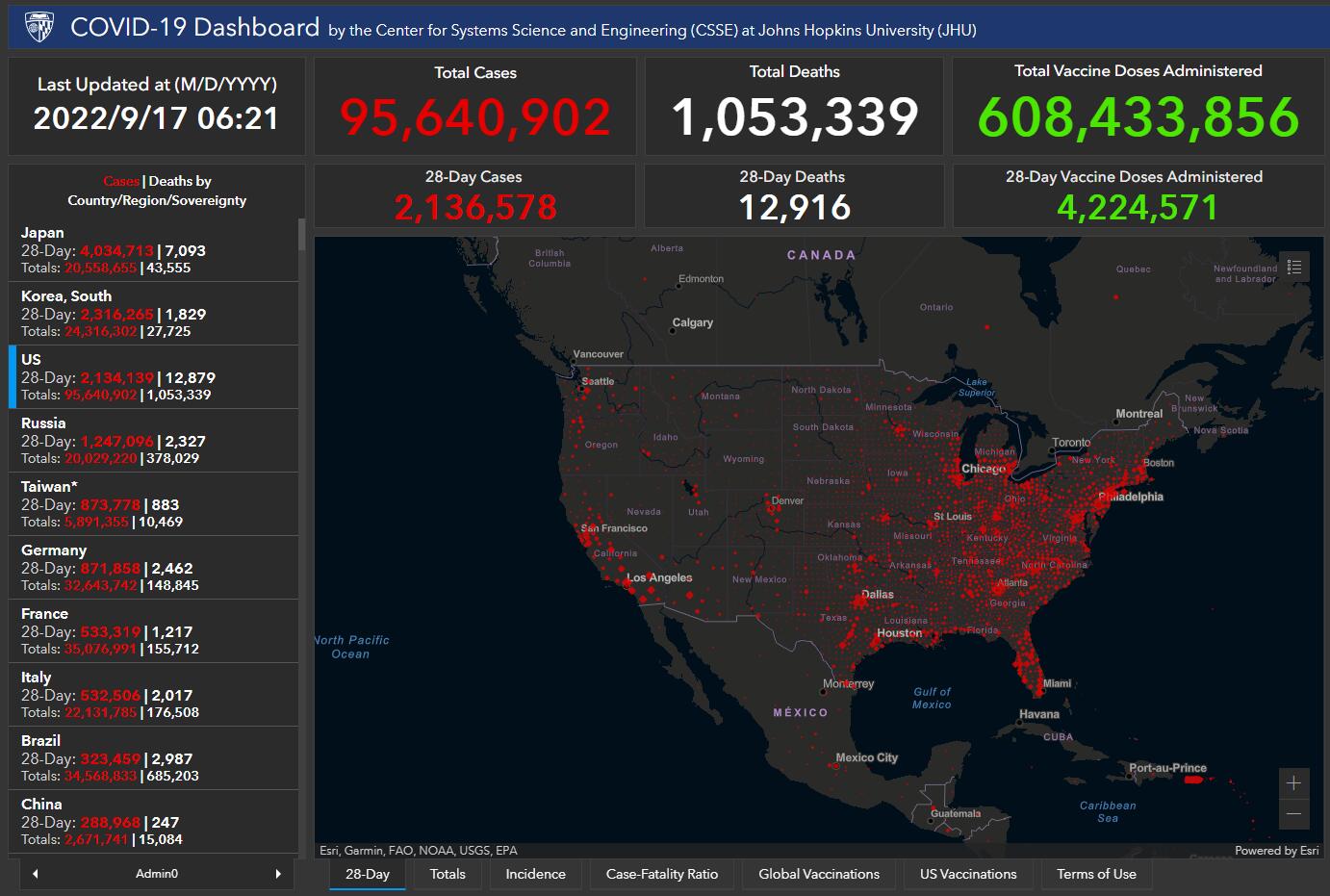View the Terms of Use tab

tap(1096, 874)
